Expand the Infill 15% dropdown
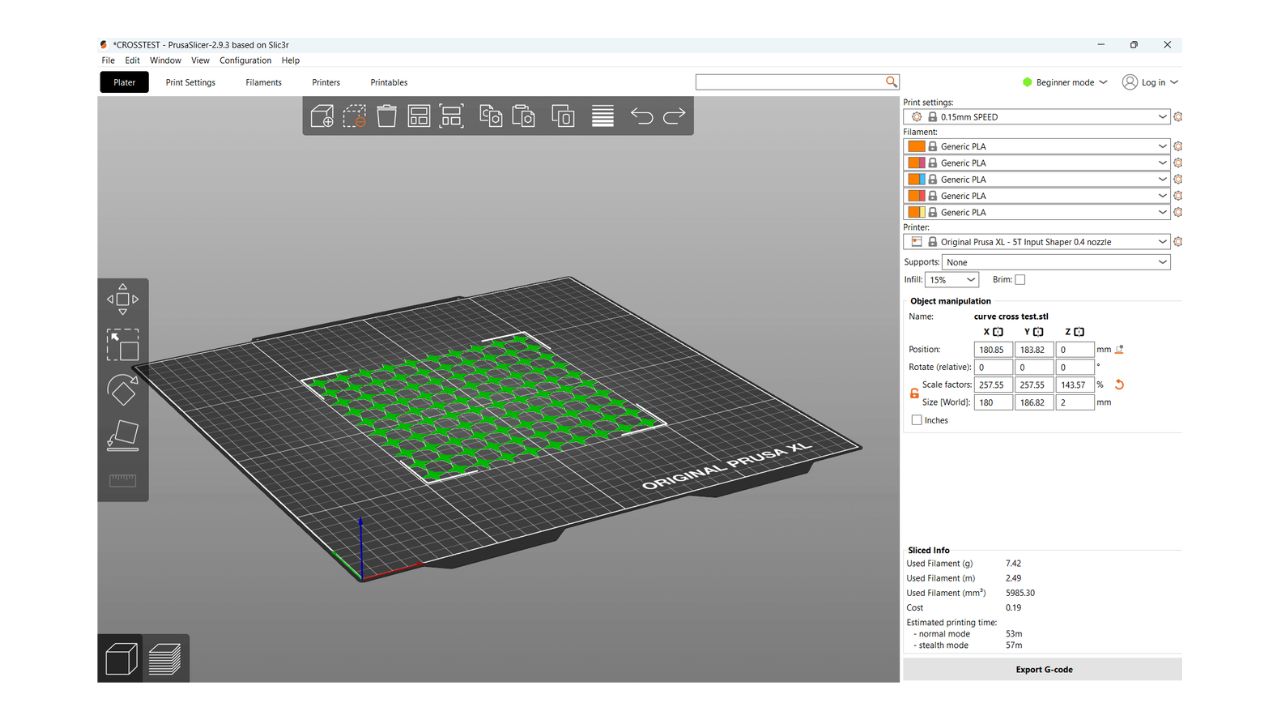The height and width of the screenshot is (720, 1280). coord(951,280)
